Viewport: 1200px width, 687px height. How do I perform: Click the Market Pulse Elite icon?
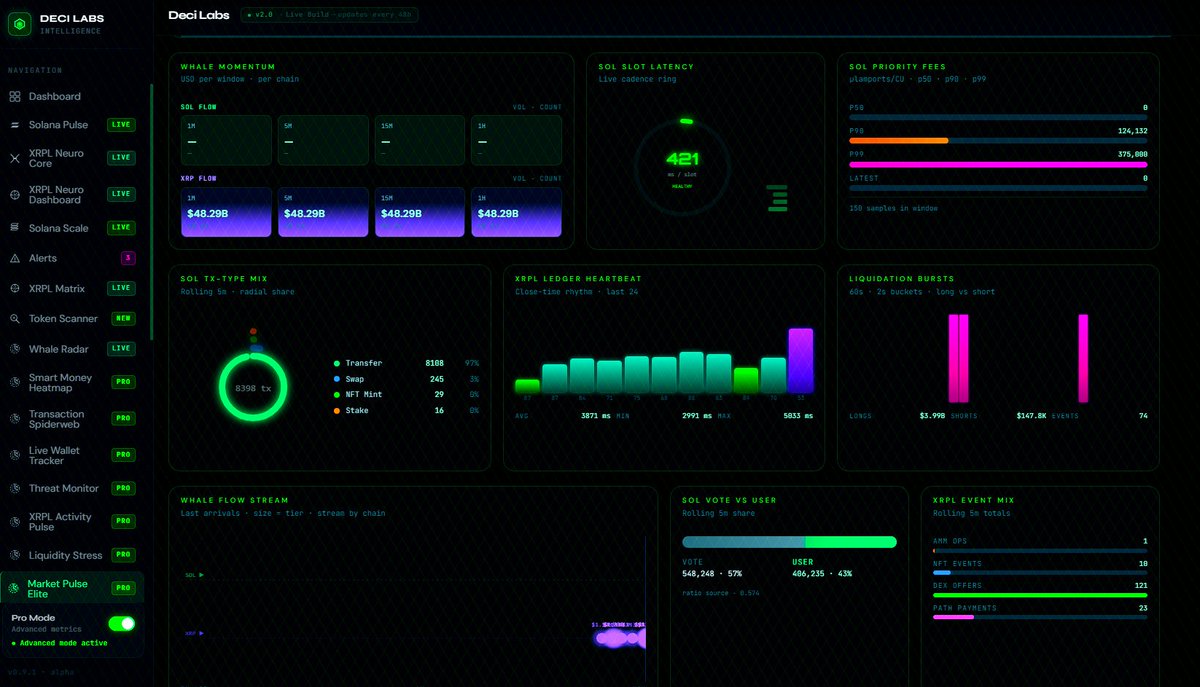point(15,588)
